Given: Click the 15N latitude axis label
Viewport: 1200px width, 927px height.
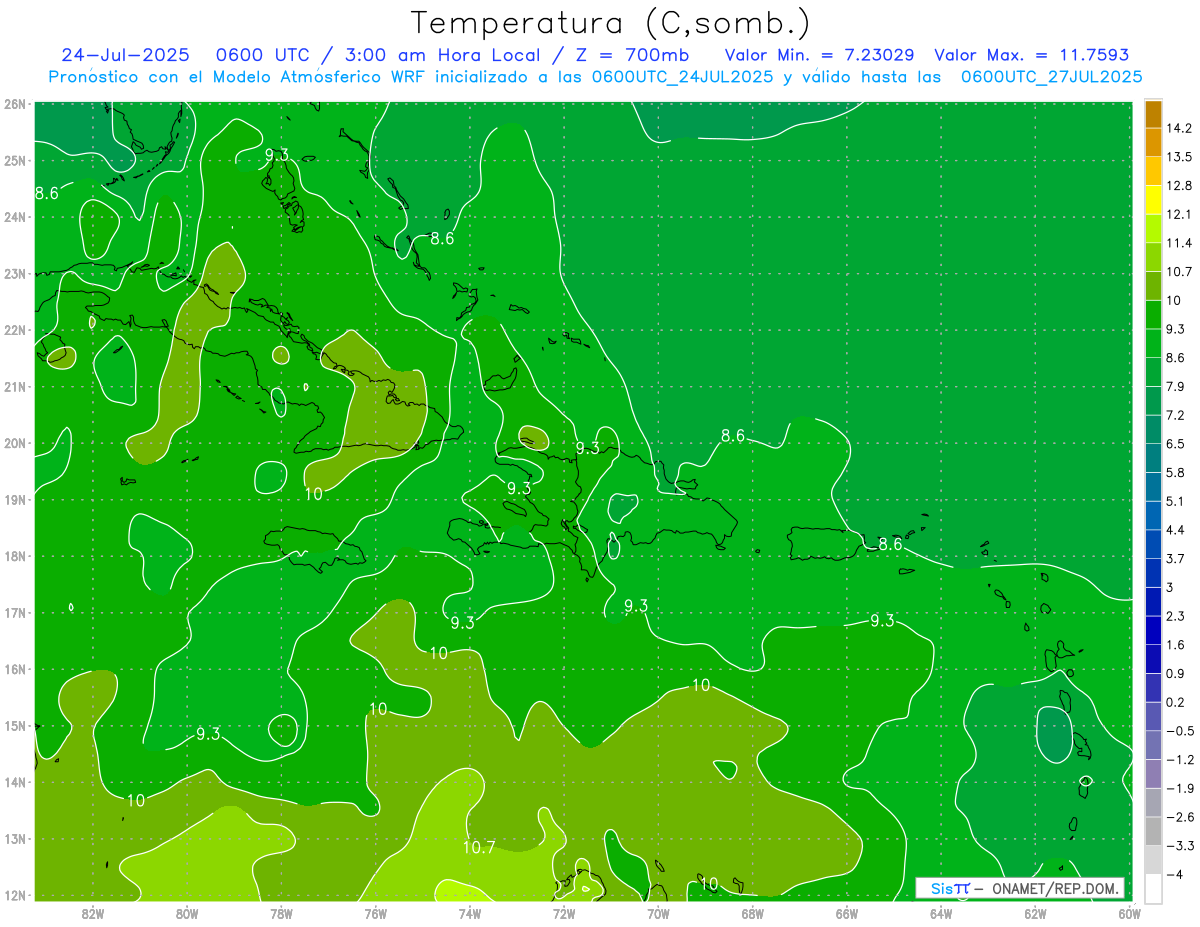Looking at the screenshot, I should [x=15, y=726].
